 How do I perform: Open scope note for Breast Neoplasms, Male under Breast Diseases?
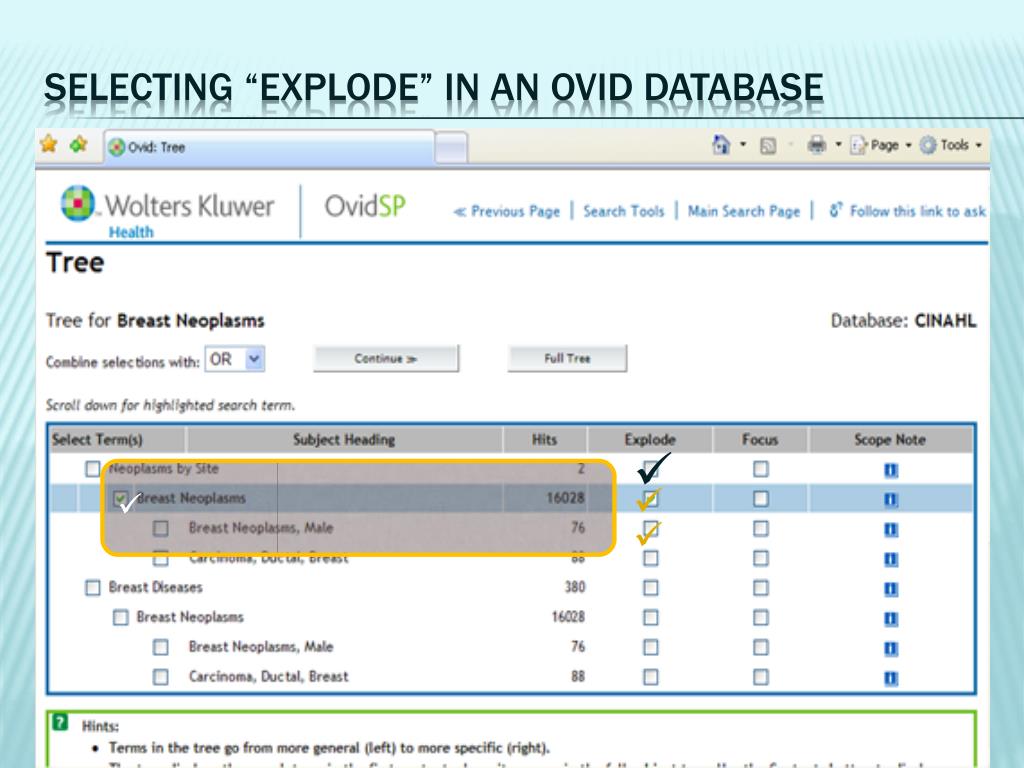891,648
